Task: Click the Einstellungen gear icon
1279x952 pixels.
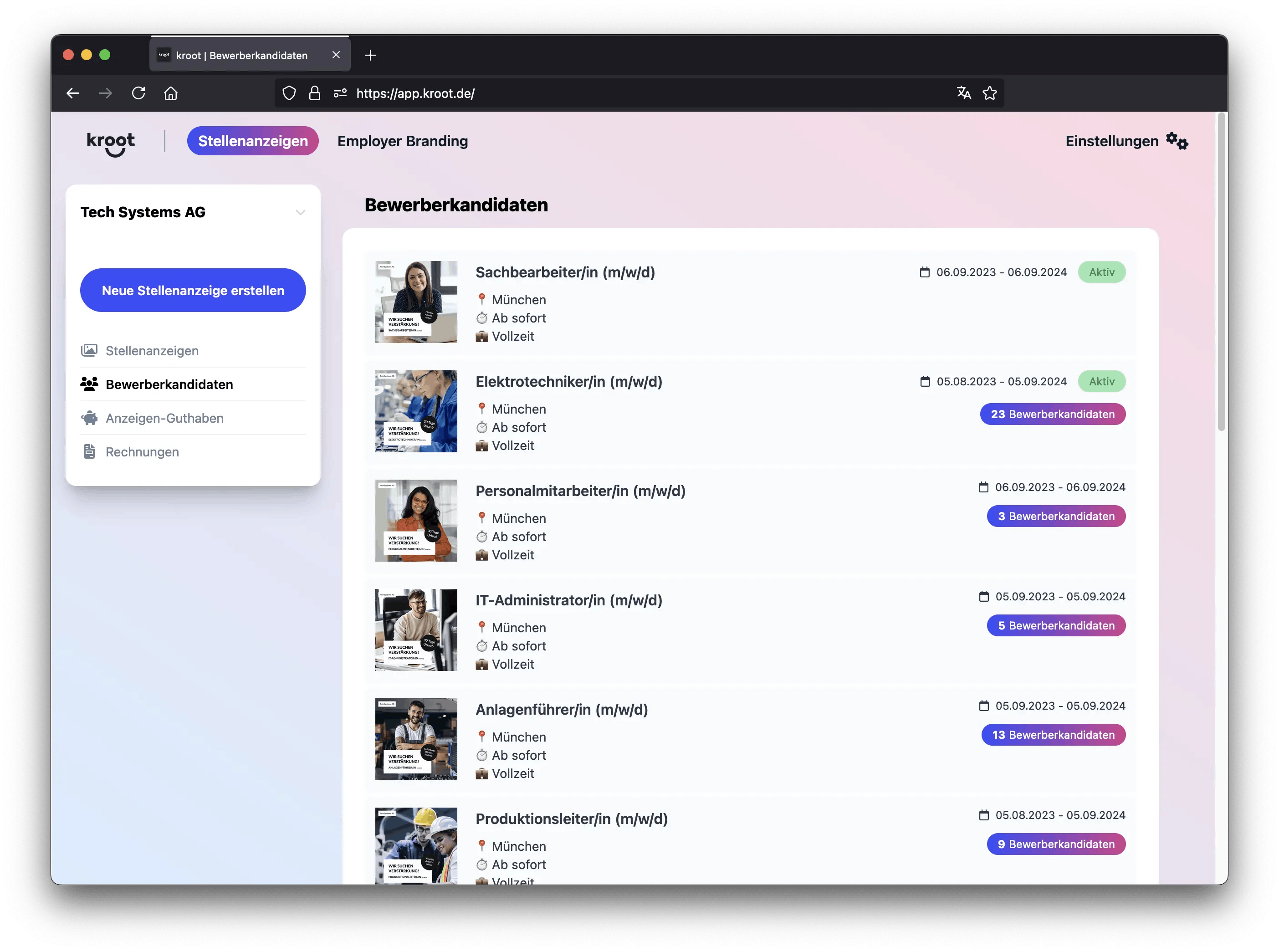Action: click(1177, 141)
